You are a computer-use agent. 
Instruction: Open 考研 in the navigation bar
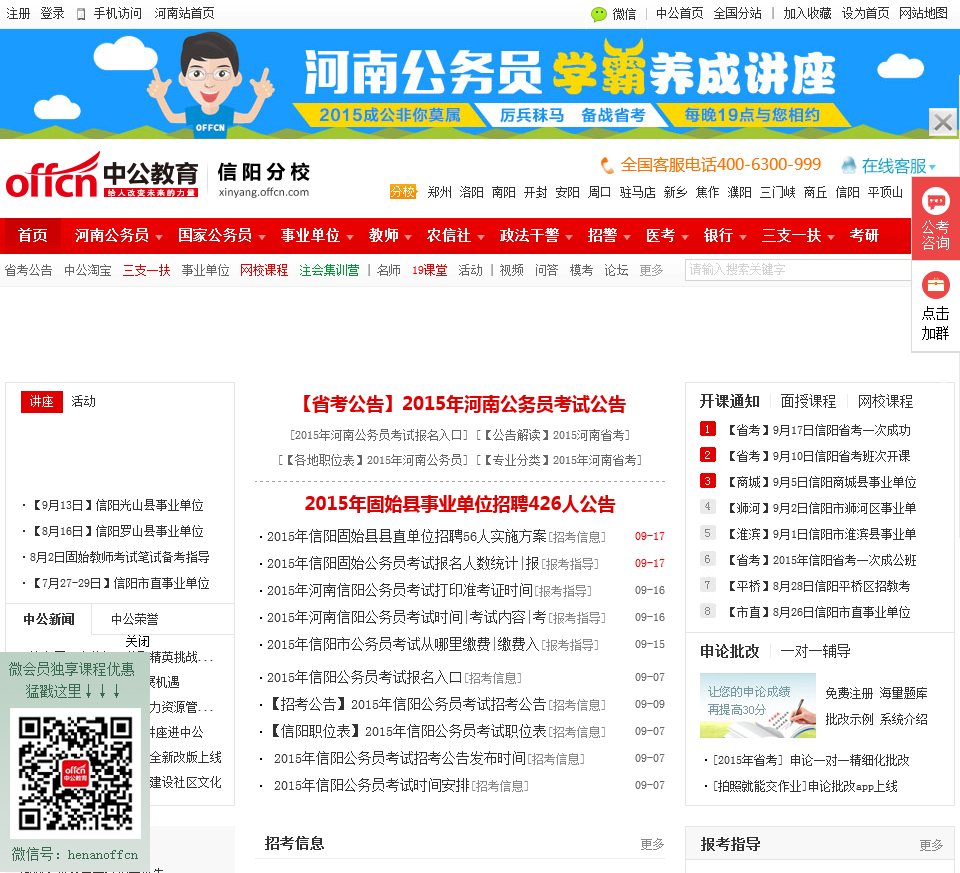(x=864, y=236)
